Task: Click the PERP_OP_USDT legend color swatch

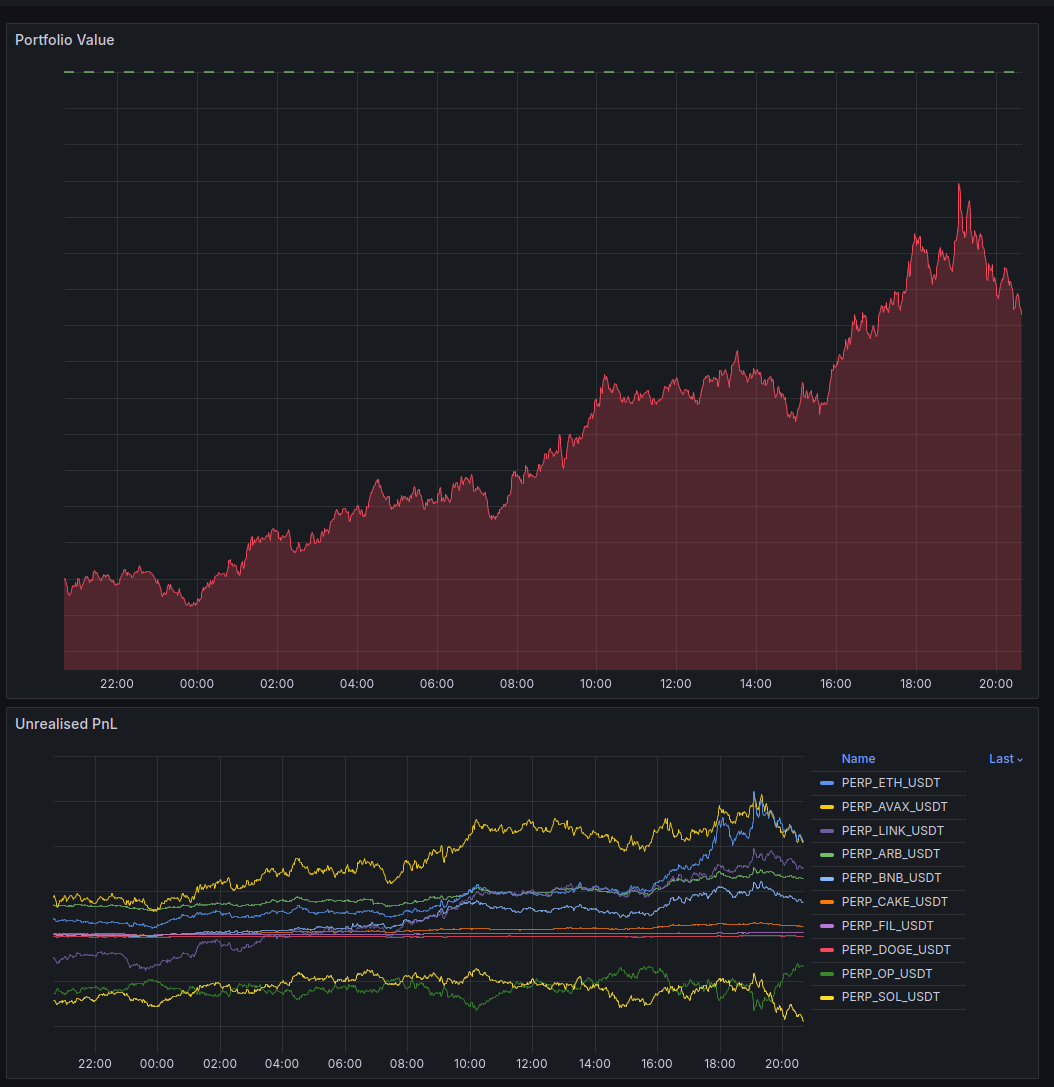Action: (x=827, y=974)
